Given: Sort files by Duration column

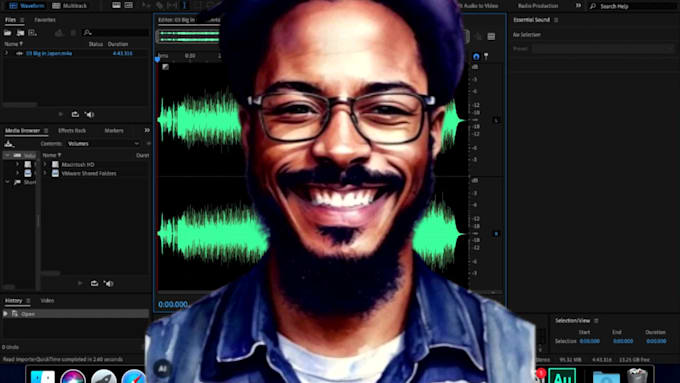Looking at the screenshot, I should pyautogui.click(x=118, y=44).
